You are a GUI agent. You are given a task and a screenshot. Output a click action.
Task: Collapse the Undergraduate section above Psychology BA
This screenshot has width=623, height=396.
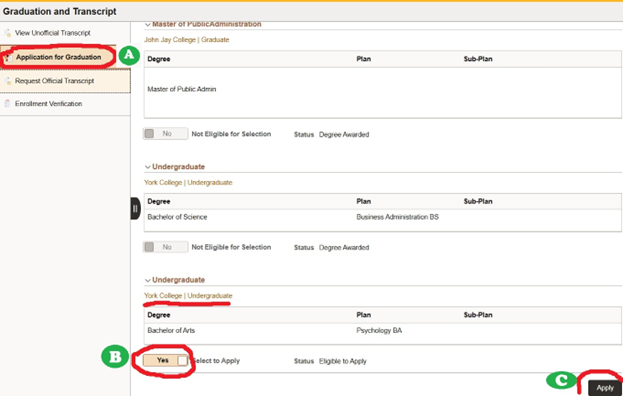tap(148, 280)
